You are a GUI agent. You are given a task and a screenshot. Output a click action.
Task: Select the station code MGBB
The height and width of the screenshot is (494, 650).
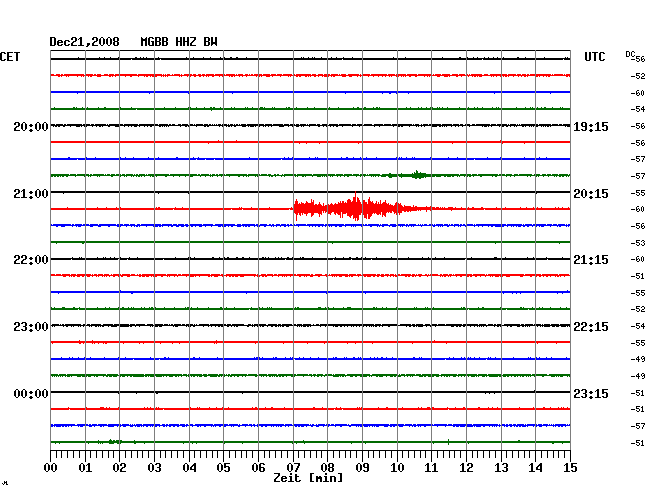coord(154,42)
